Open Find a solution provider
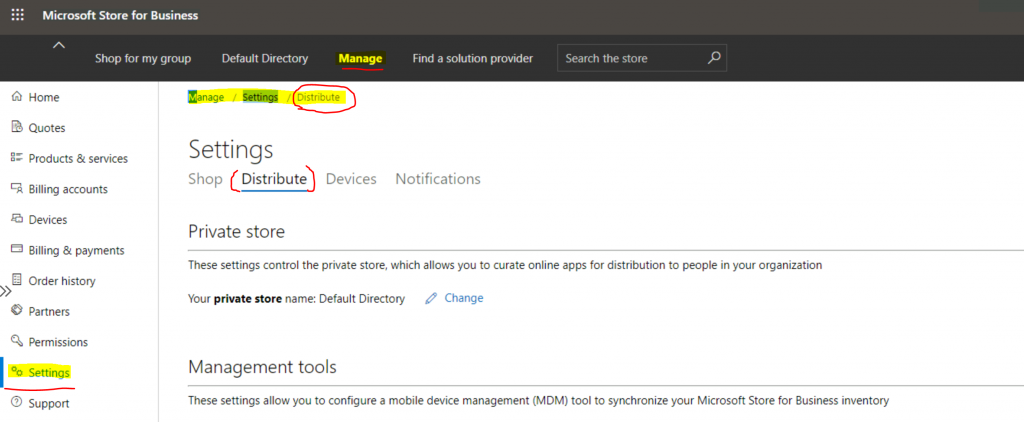This screenshot has height=422, width=1024. click(x=473, y=58)
